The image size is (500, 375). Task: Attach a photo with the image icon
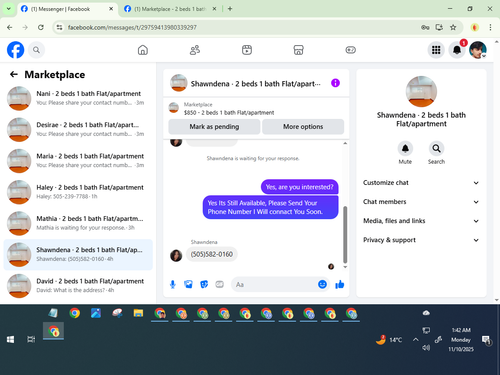(188, 284)
